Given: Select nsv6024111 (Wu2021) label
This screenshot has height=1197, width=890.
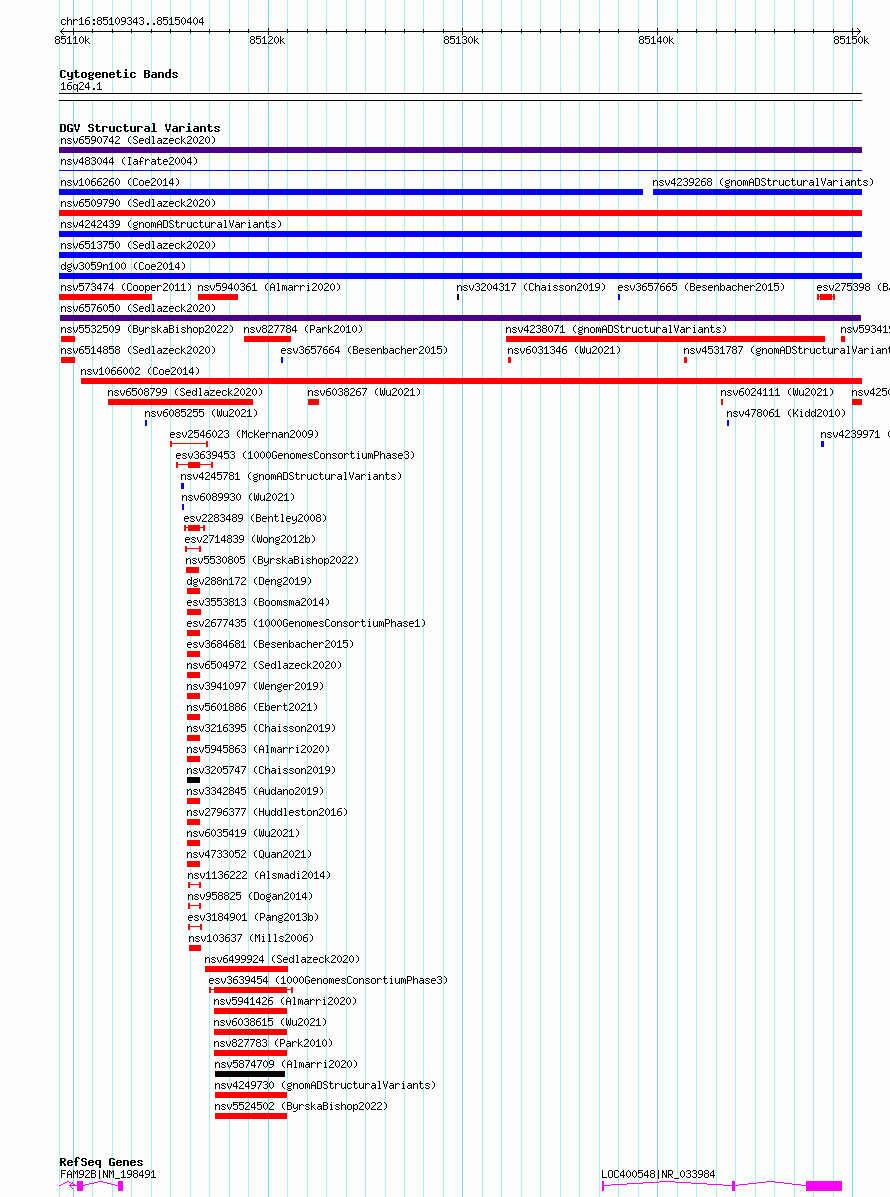Looking at the screenshot, I should click(777, 392).
